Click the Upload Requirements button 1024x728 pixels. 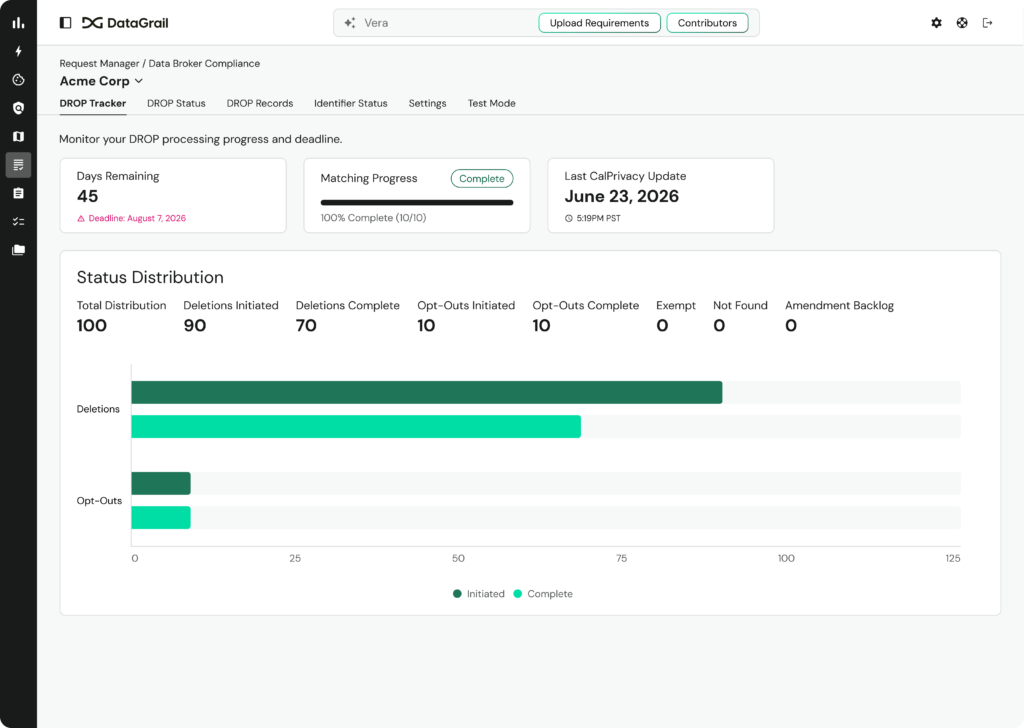click(x=600, y=23)
